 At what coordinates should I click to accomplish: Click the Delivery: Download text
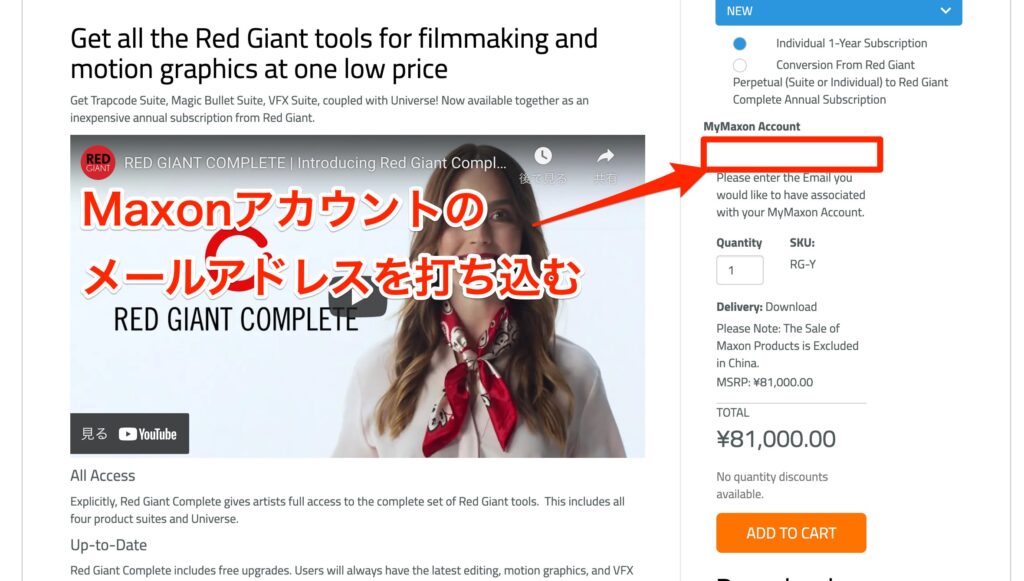point(767,307)
